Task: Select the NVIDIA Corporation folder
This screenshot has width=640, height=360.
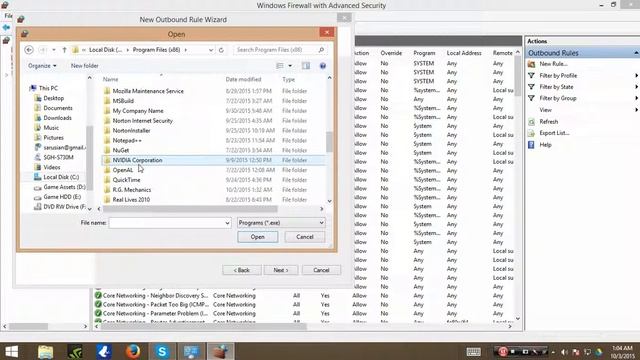Action: coord(214,160)
